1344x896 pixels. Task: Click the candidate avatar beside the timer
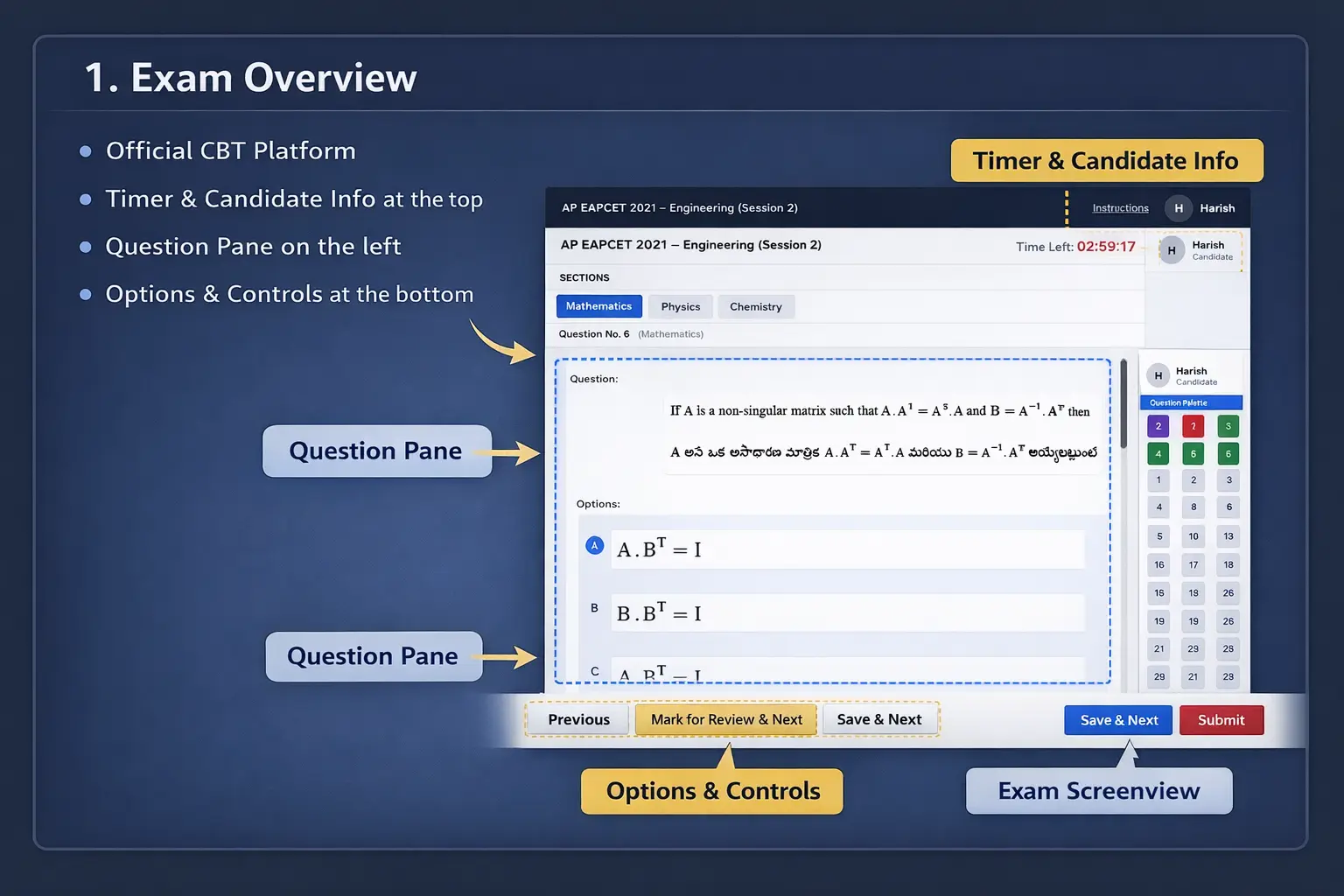tap(1172, 250)
